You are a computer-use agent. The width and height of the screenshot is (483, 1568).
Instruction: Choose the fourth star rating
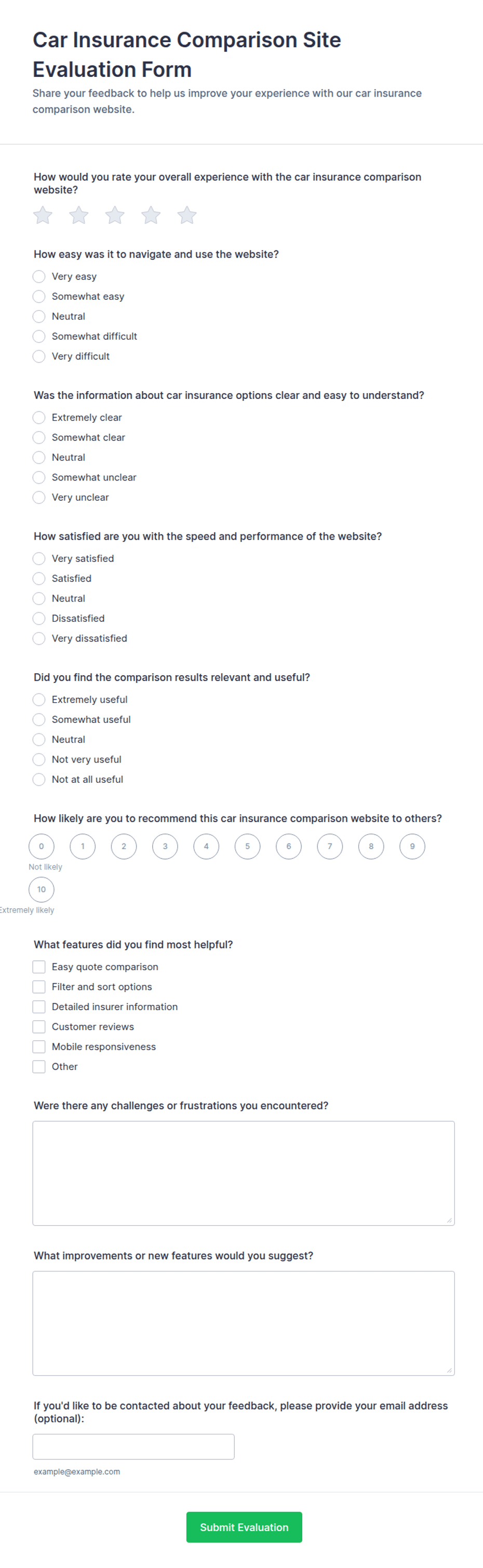pos(151,215)
